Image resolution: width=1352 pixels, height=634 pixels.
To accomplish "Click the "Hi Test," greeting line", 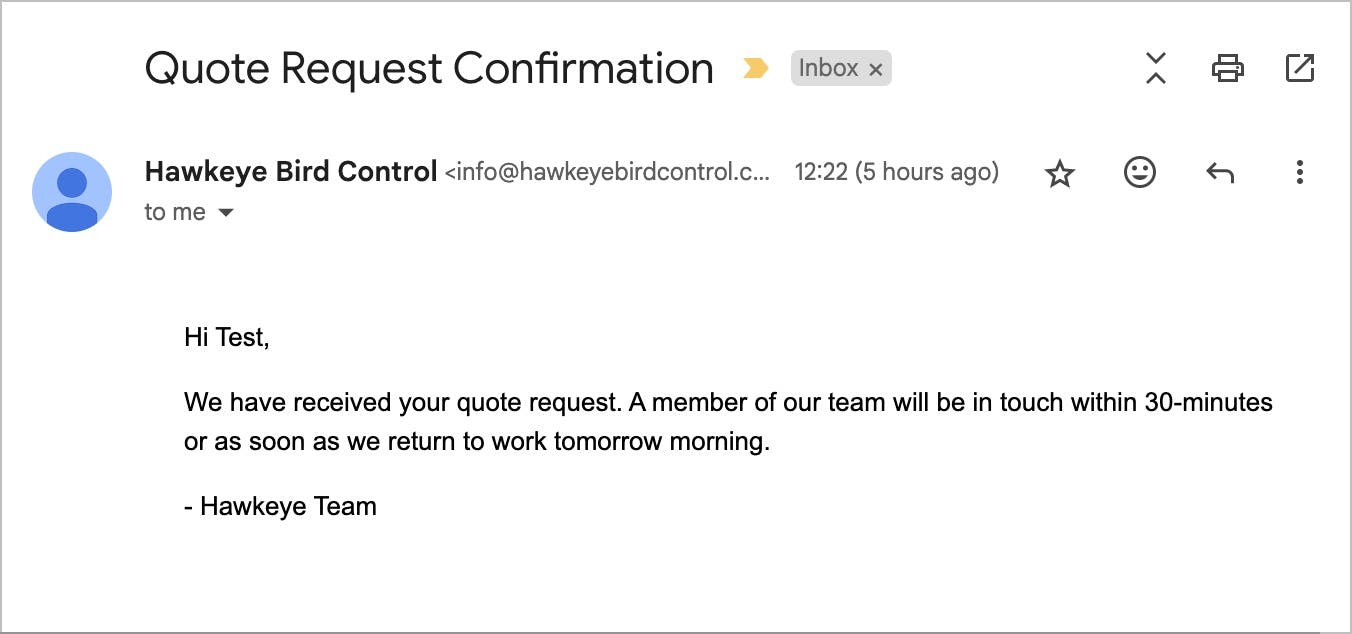I will tap(227, 338).
